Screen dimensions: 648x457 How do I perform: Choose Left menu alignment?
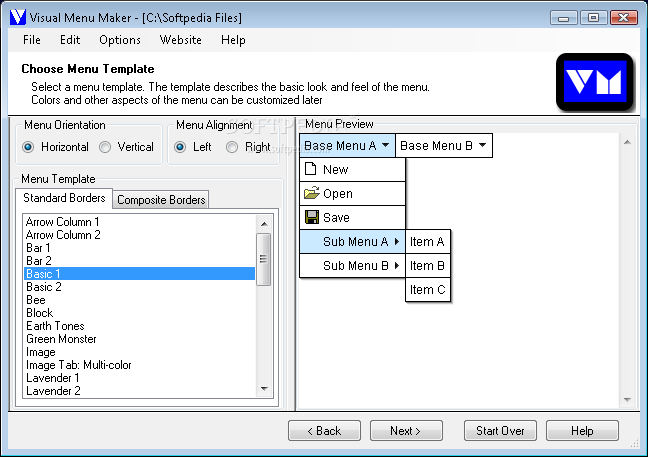tap(180, 147)
